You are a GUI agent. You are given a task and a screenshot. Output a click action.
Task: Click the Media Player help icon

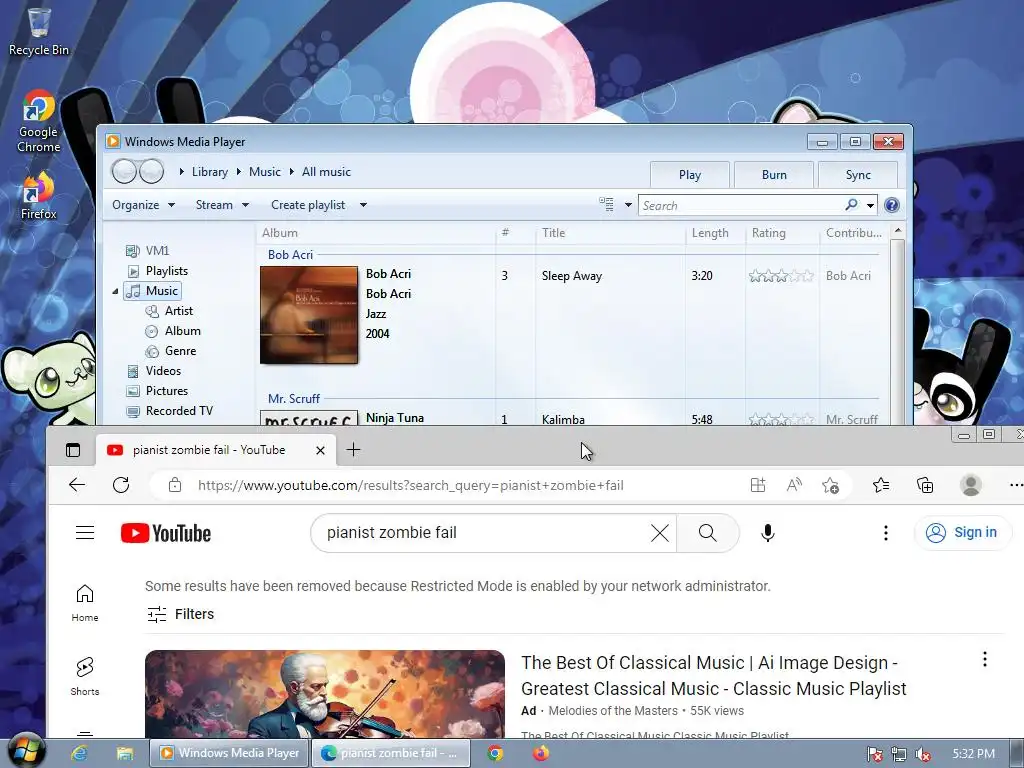click(x=891, y=205)
